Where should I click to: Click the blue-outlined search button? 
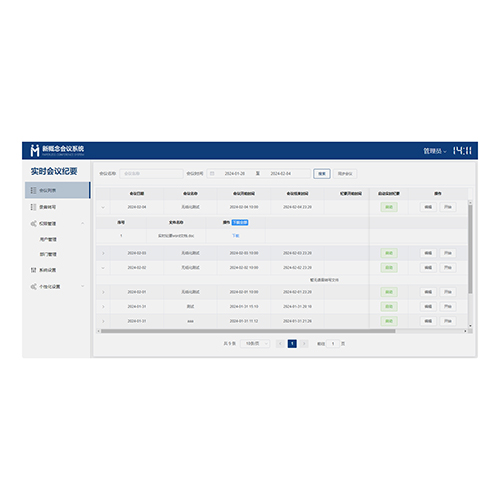[322, 174]
